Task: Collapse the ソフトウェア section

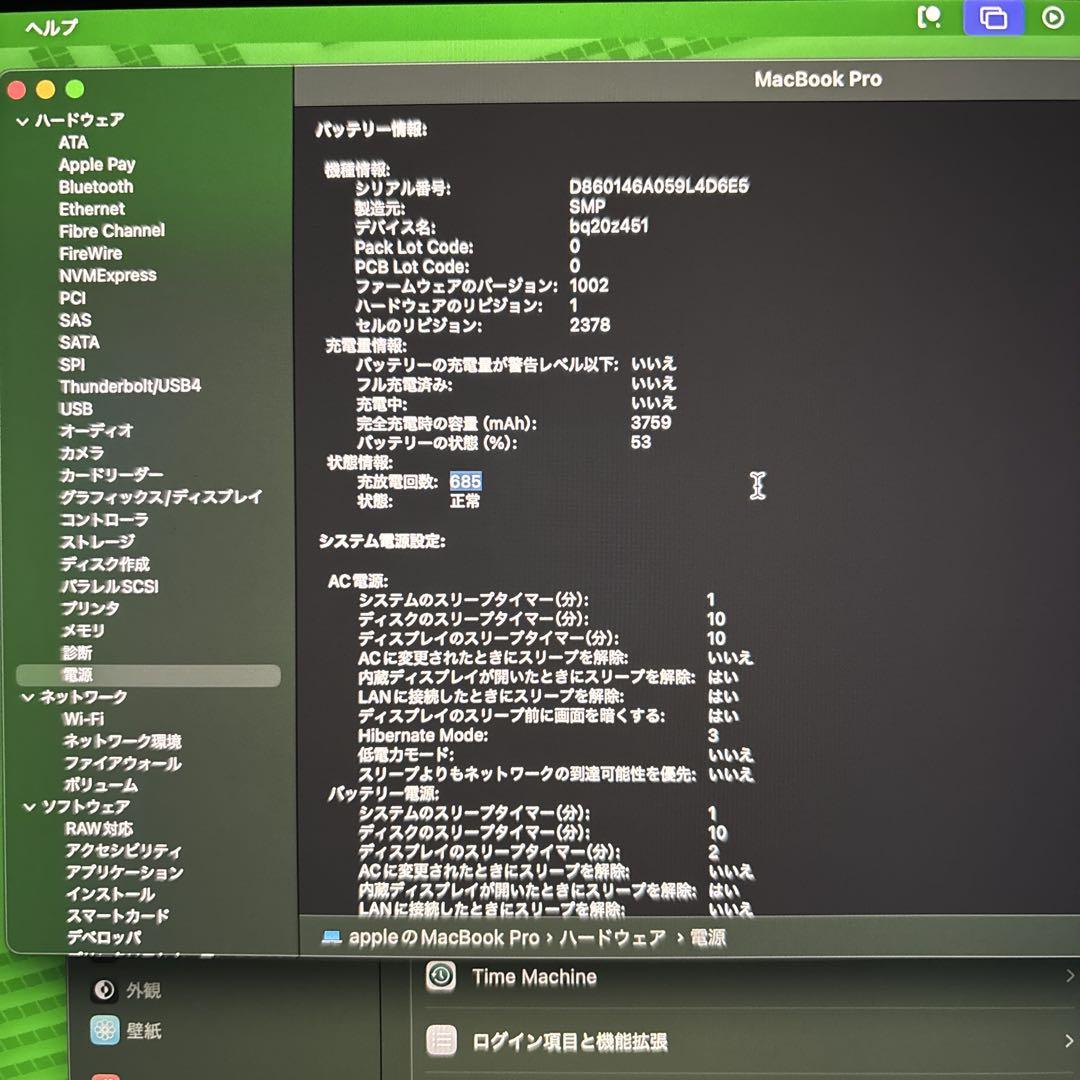Action: click(x=30, y=807)
